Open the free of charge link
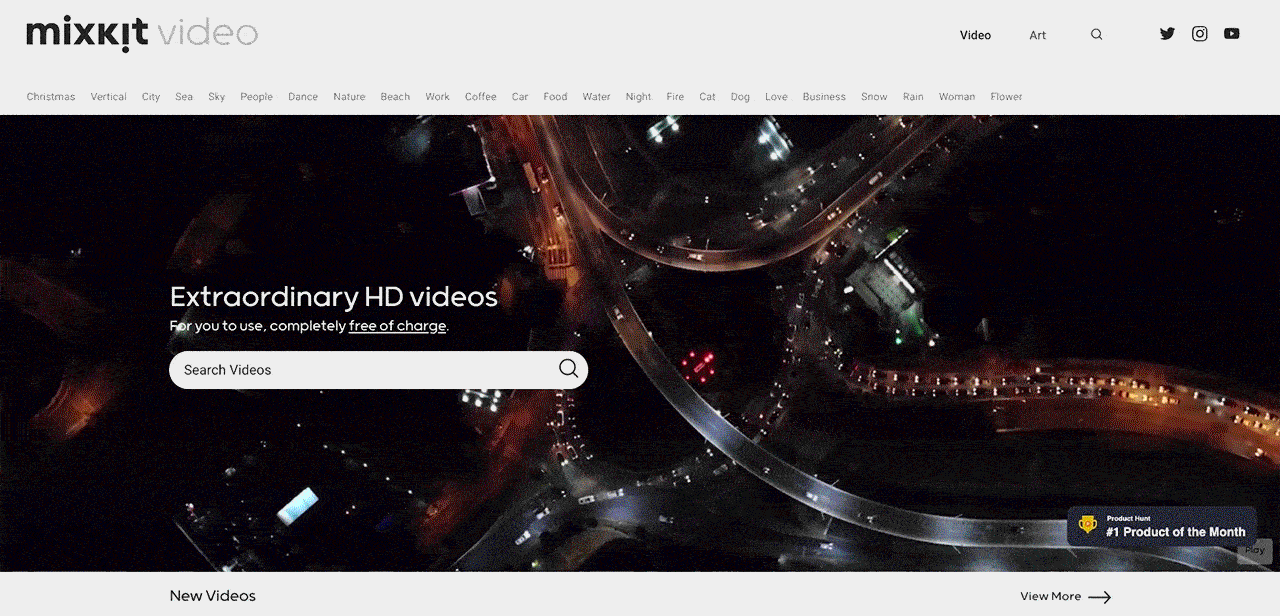Image resolution: width=1280 pixels, height=616 pixels. click(397, 326)
